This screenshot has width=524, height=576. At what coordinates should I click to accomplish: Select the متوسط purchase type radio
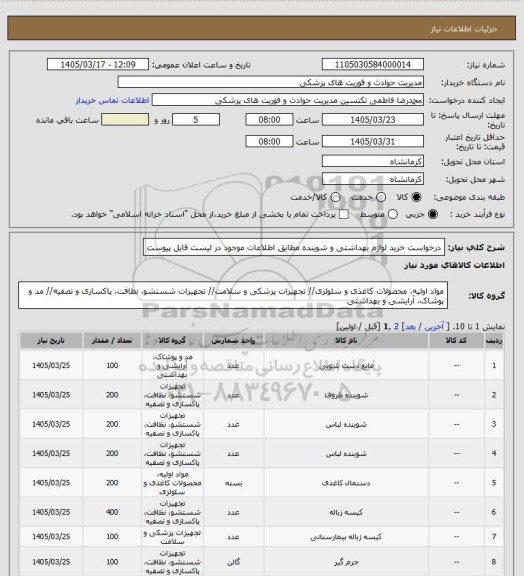point(392,214)
